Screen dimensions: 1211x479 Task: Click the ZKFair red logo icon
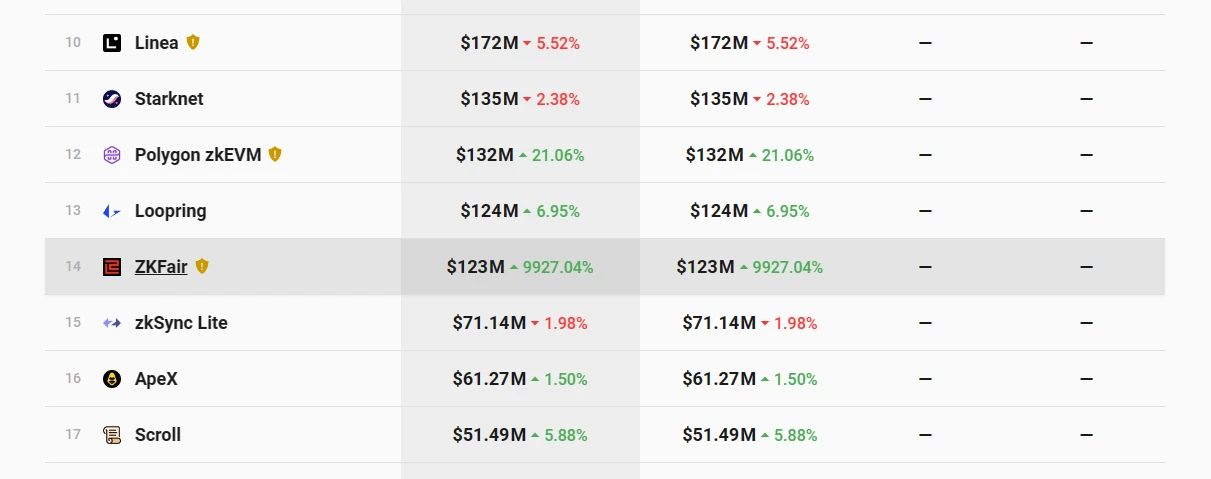click(x=112, y=267)
